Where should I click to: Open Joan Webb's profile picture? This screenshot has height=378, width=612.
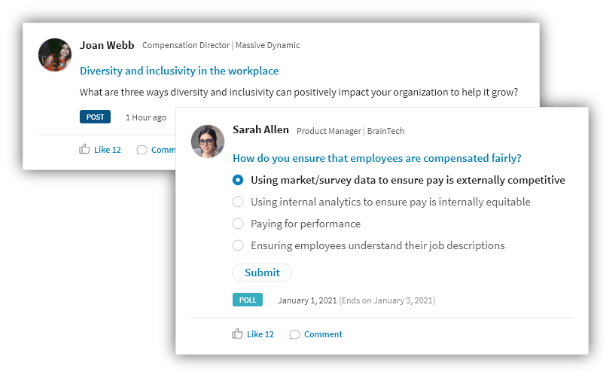tap(55, 55)
